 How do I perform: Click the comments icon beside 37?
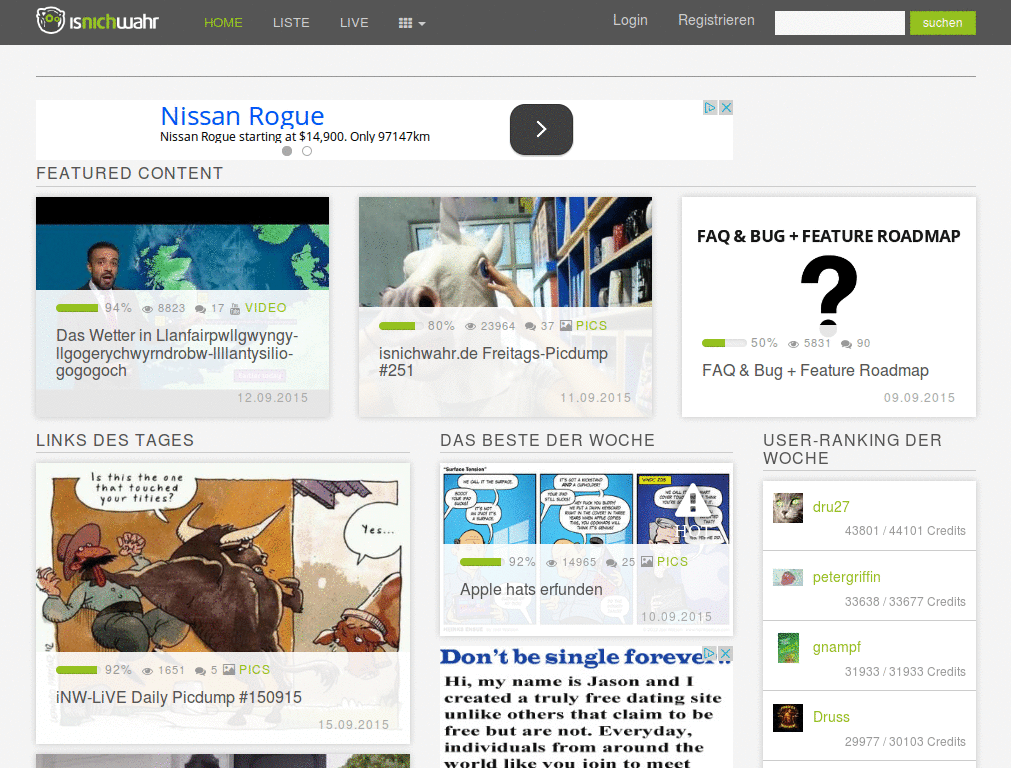point(530,327)
